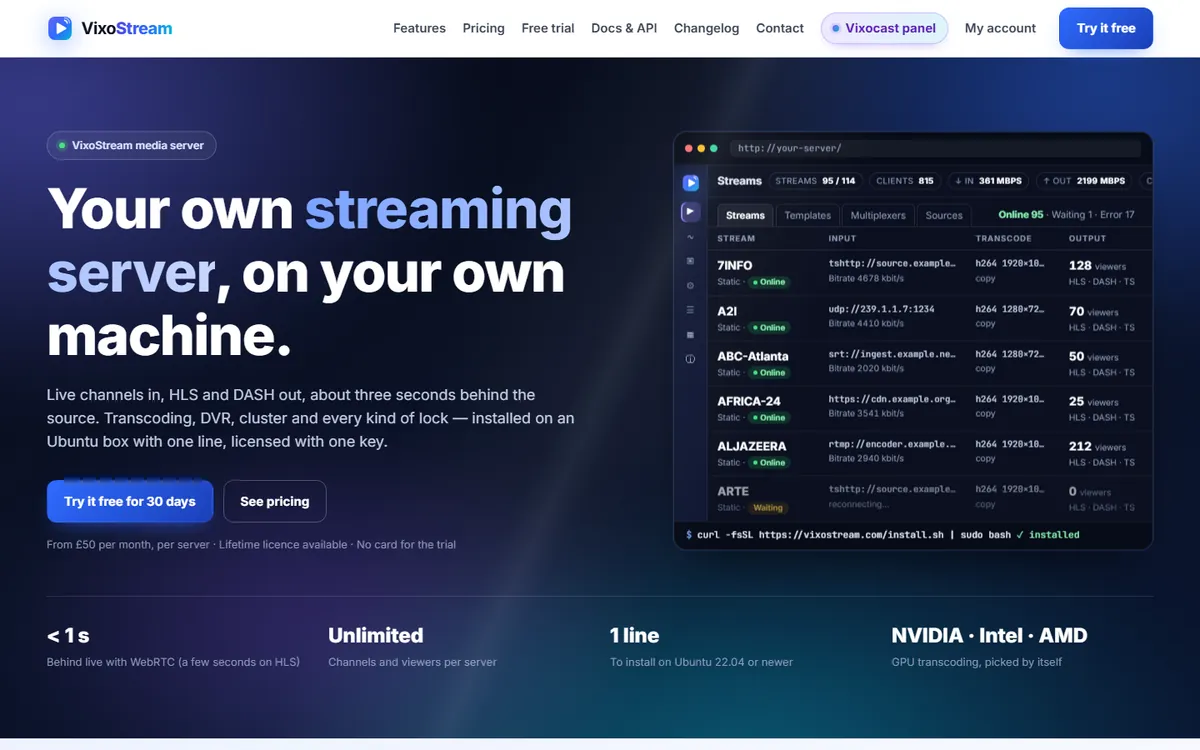1200x750 pixels.
Task: Click the NVIDIA · Intel · AMD heading
Action: [989, 635]
